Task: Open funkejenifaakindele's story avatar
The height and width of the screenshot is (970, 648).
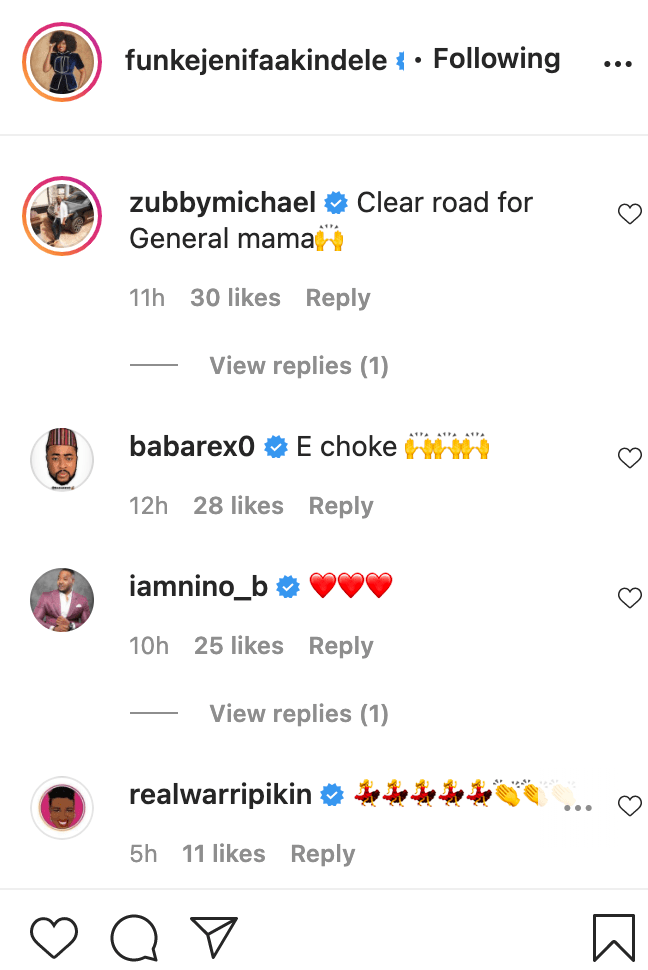Action: (62, 62)
